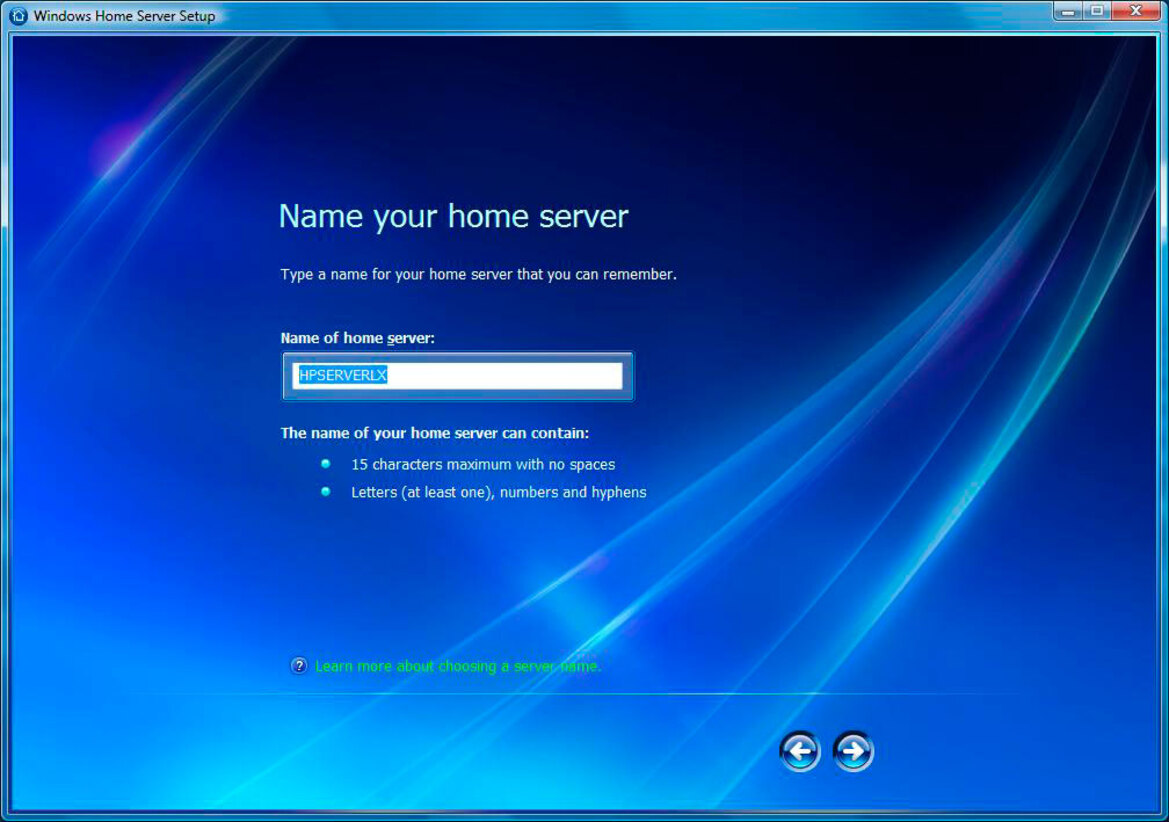Click '15 characters maximum with no spaces' text
The image size is (1169, 822).
pyautogui.click(x=483, y=464)
